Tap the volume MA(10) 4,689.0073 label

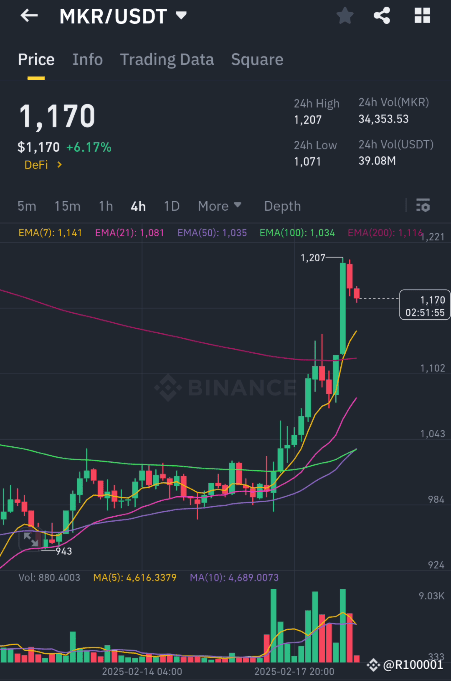[234, 578]
